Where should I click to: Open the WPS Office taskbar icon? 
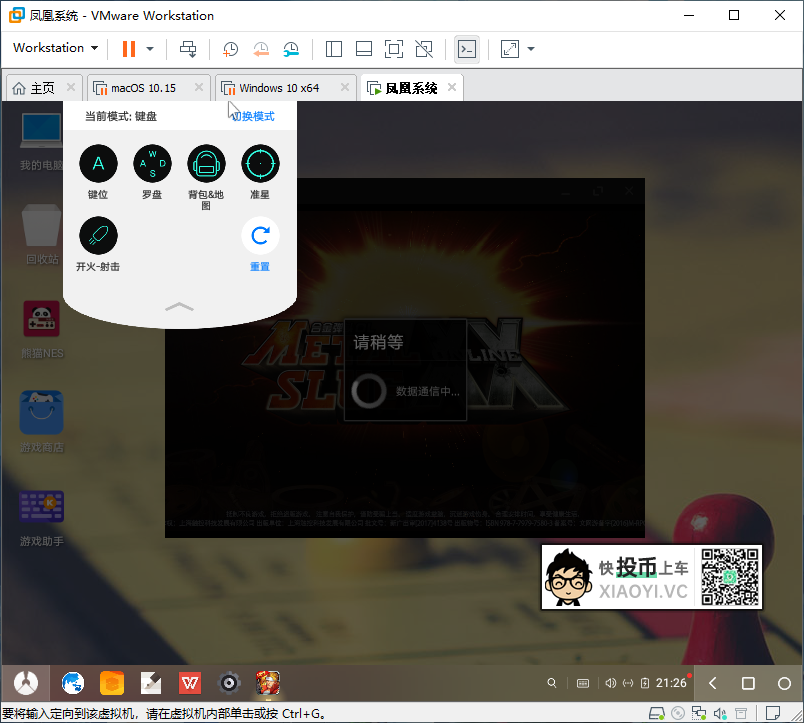(x=190, y=683)
